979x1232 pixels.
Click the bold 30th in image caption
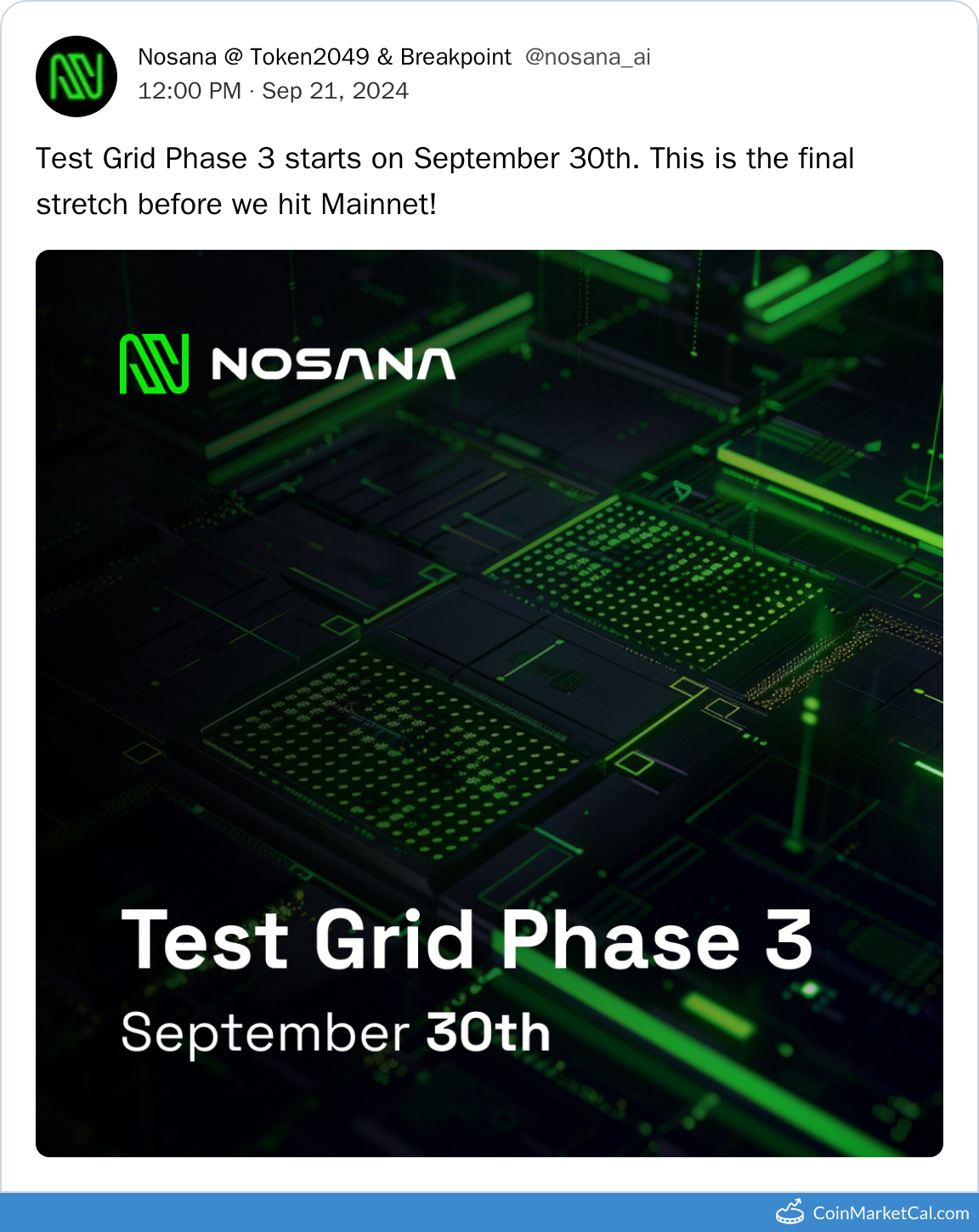pos(488,1033)
